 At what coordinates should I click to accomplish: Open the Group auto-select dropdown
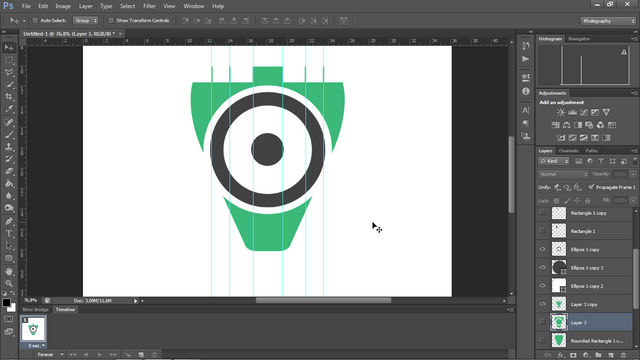coord(85,20)
